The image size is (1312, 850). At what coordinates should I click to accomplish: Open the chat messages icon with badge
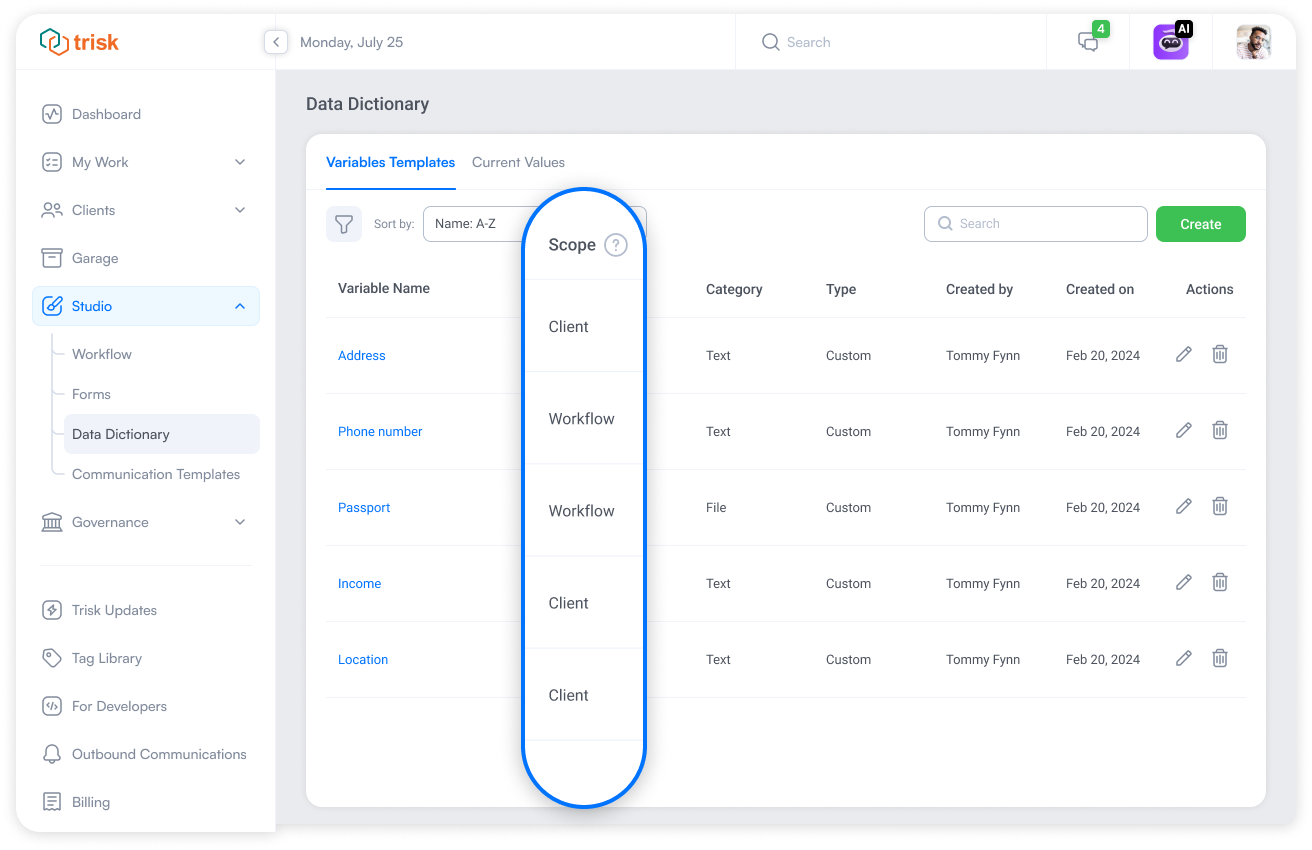(1088, 42)
